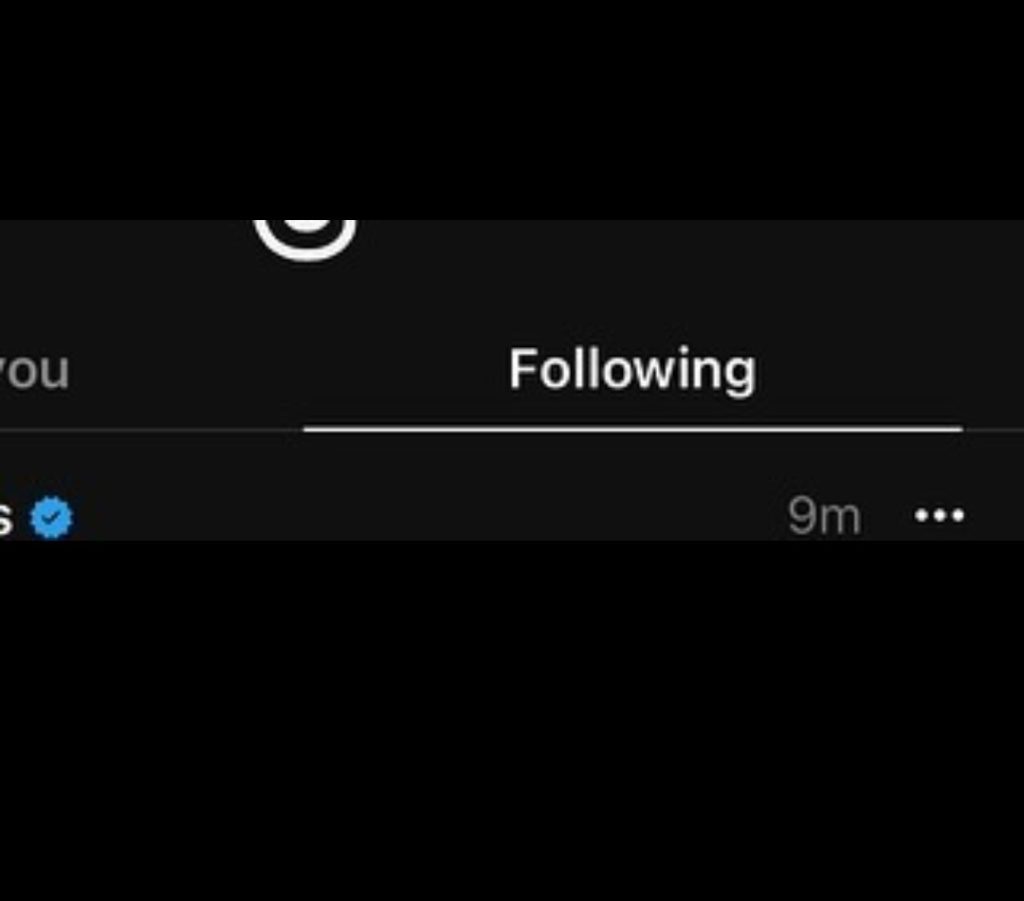
Task: Tap the white circular logo icon
Action: pos(306,240)
